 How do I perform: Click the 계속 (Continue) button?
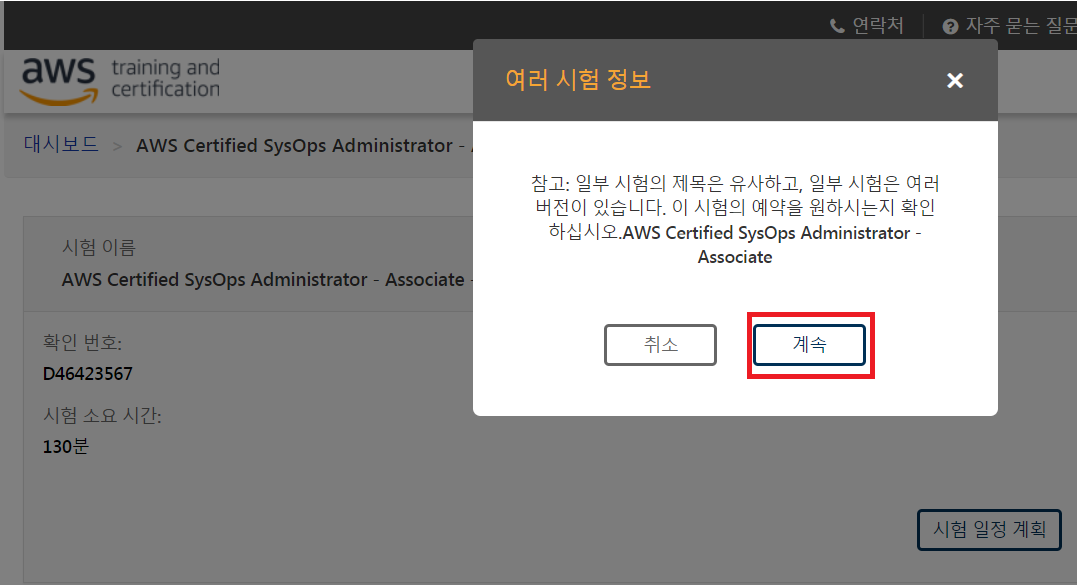(809, 345)
